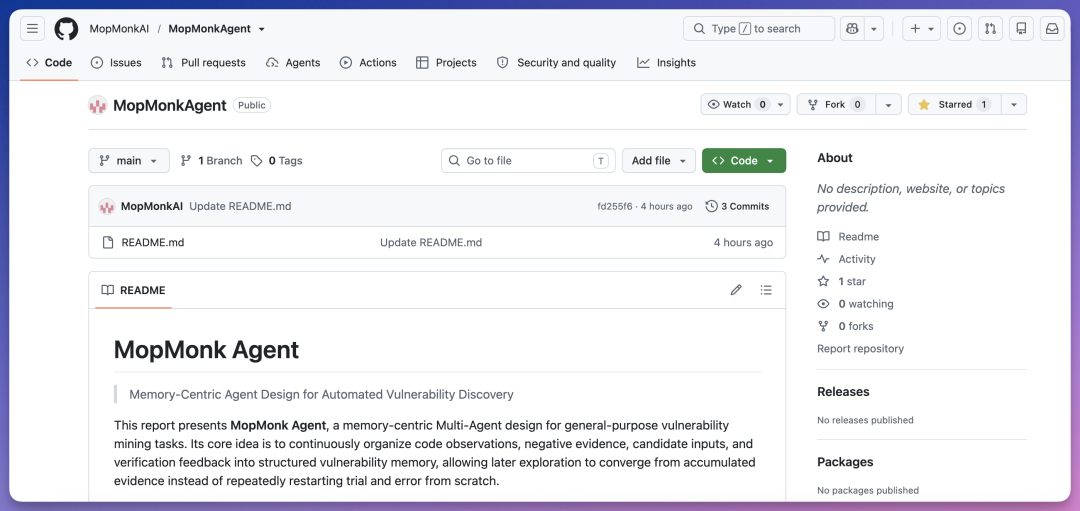Open Activity link in About sidebar
Screen dimensions: 1080x511
tap(847, 259)
